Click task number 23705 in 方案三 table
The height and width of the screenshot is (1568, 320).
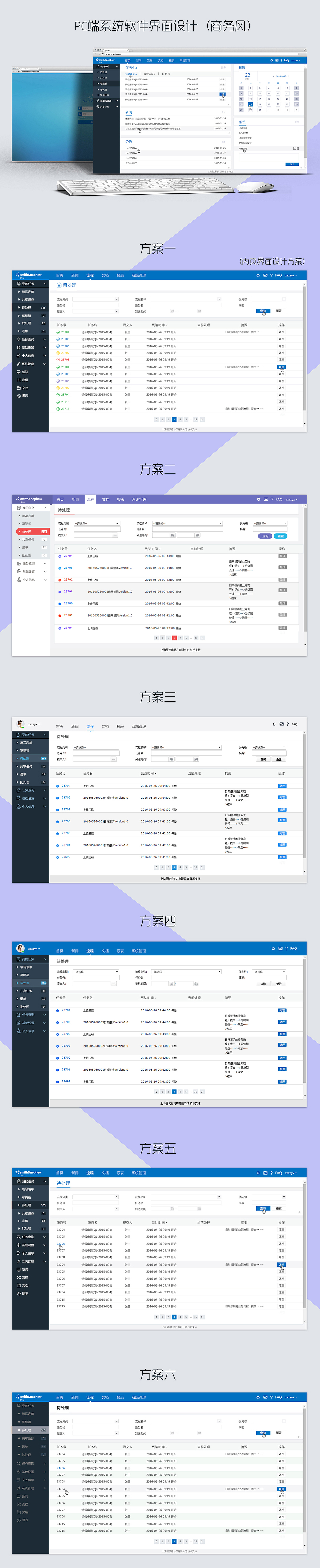[66, 797]
